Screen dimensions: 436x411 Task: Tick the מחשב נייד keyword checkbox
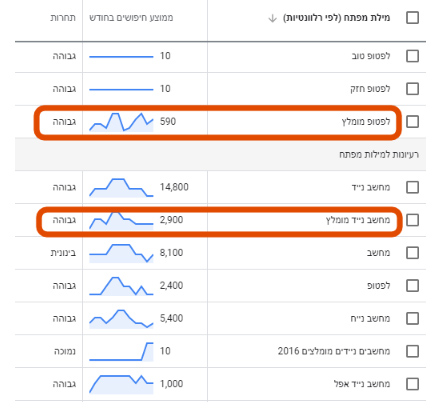click(x=412, y=187)
